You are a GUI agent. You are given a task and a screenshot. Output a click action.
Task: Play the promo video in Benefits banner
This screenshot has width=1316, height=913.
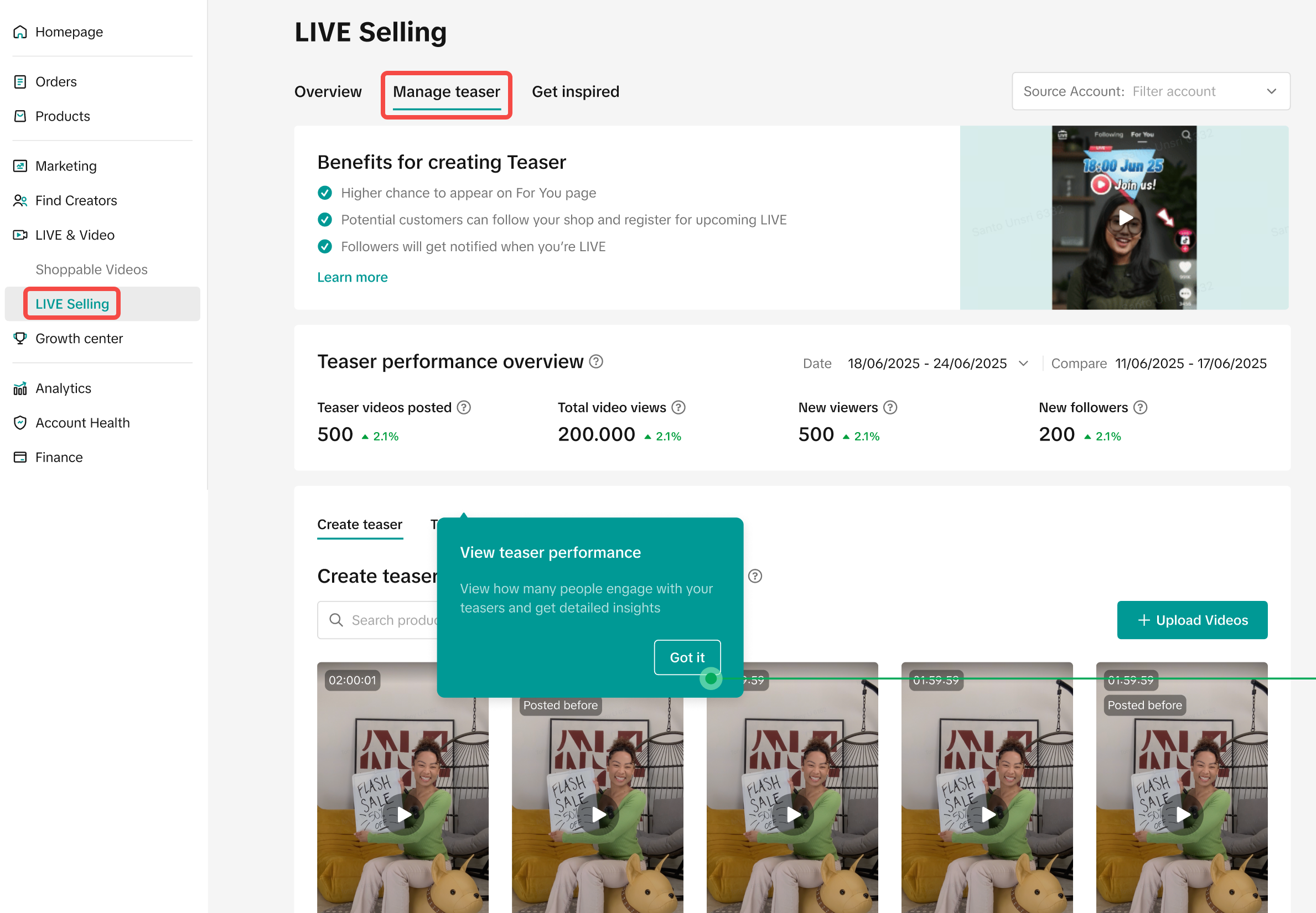coord(1125,217)
